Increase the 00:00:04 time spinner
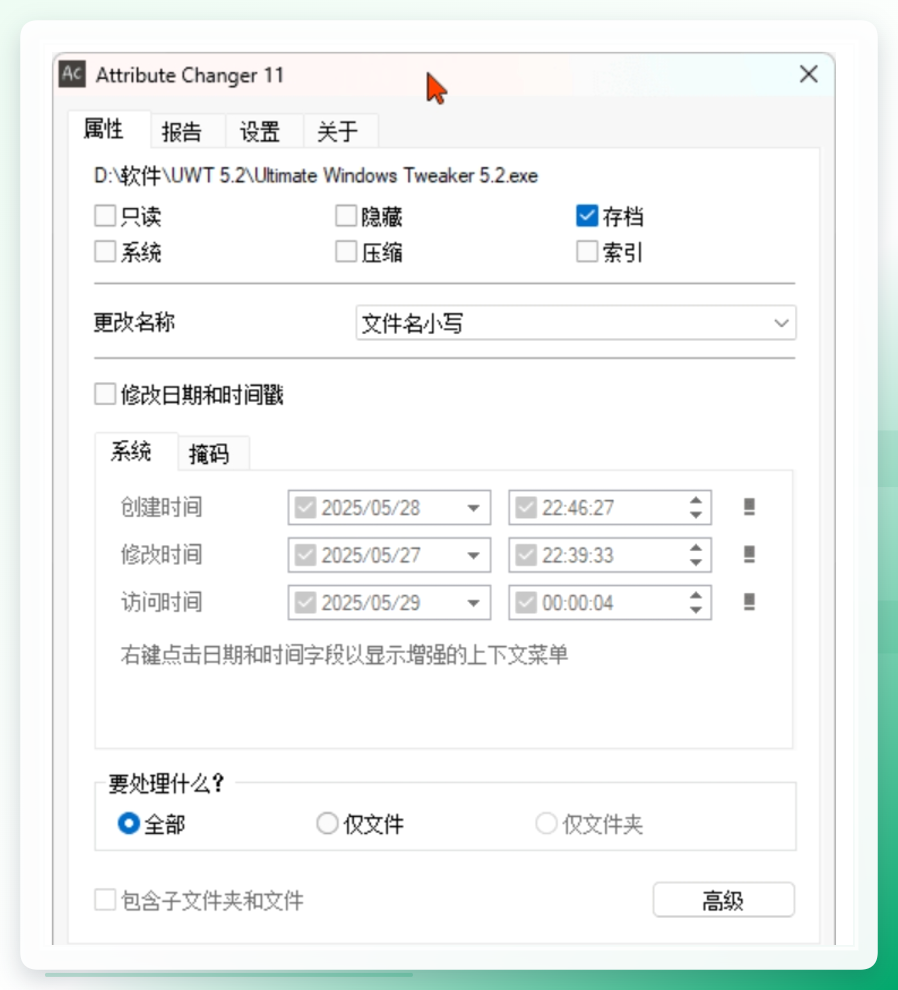The image size is (898, 990). 695,595
